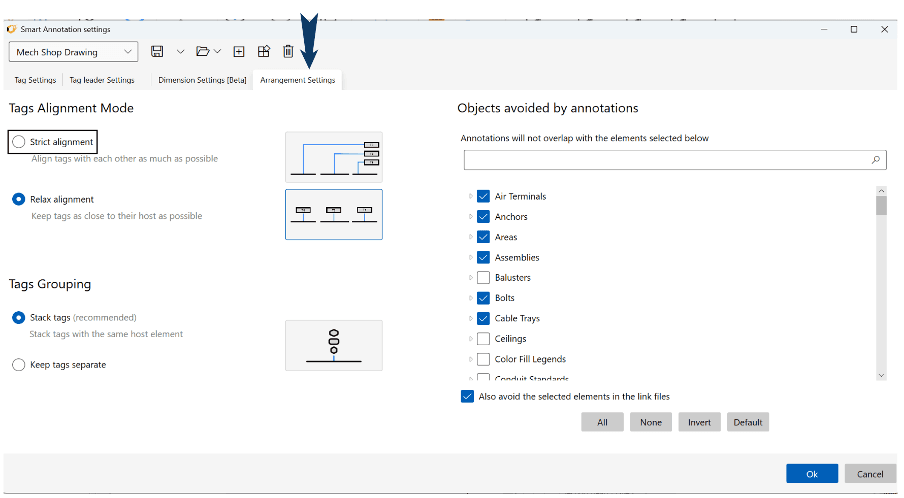Select Relax alignment radio button
This screenshot has height=498, width=904.
point(18,199)
